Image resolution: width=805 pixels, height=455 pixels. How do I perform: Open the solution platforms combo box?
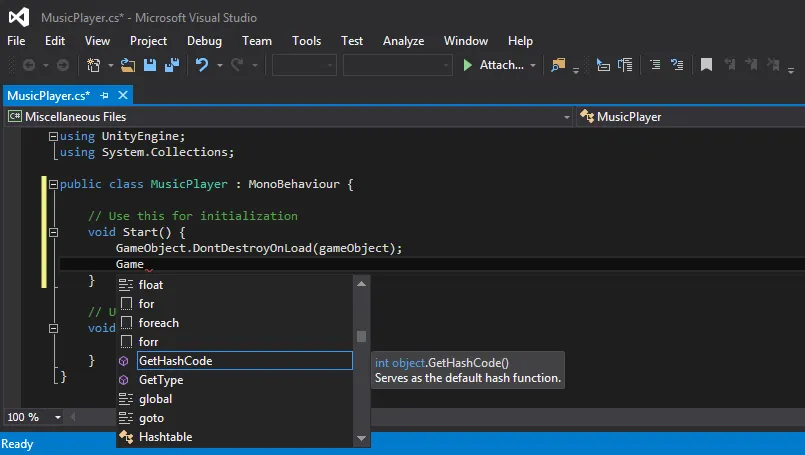(x=397, y=65)
